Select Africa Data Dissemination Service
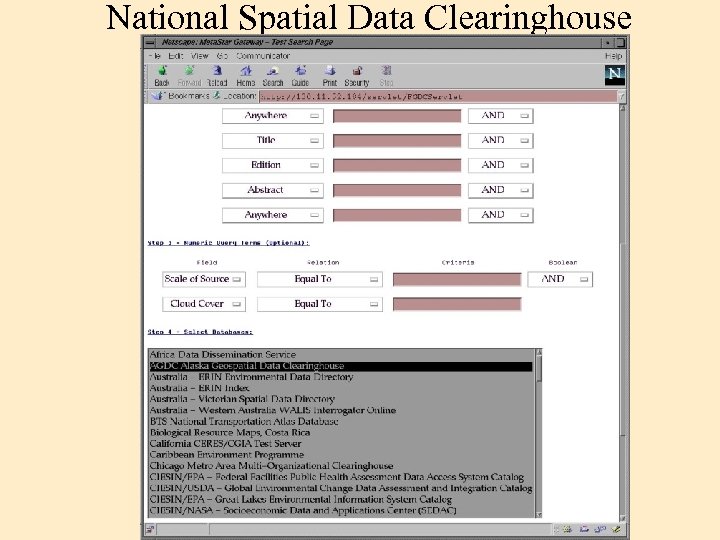The height and width of the screenshot is (540, 720). pos(341,354)
